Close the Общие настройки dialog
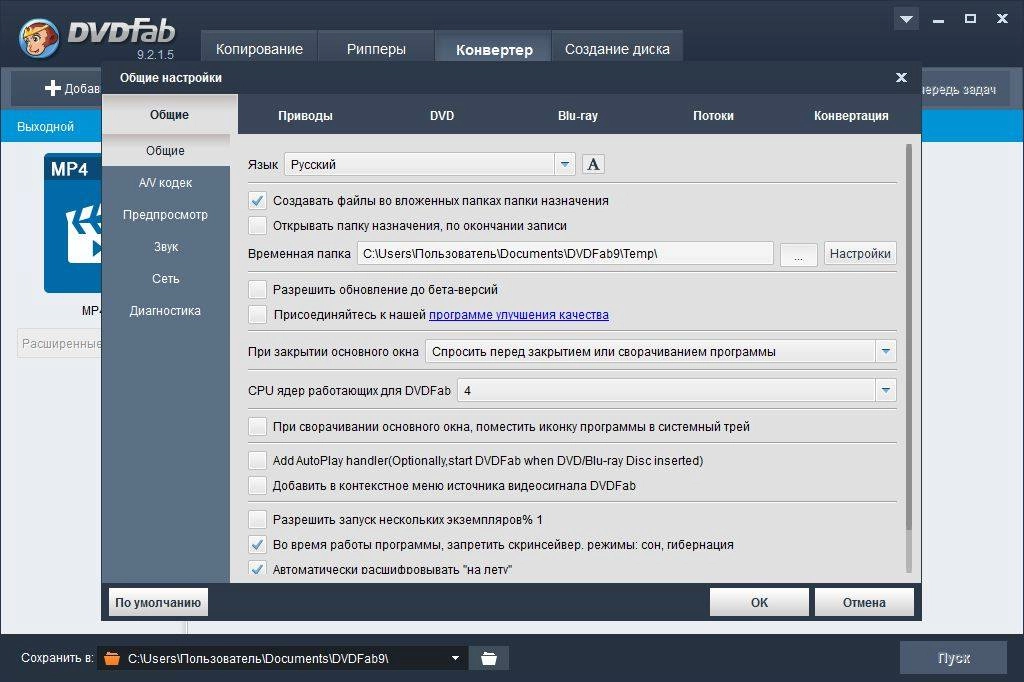 click(x=901, y=77)
